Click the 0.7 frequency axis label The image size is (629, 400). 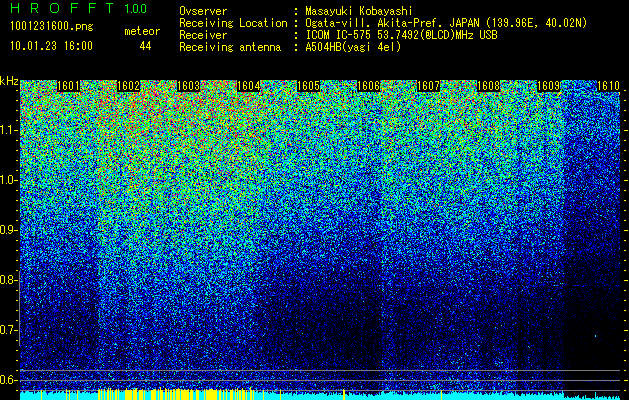tap(7, 330)
